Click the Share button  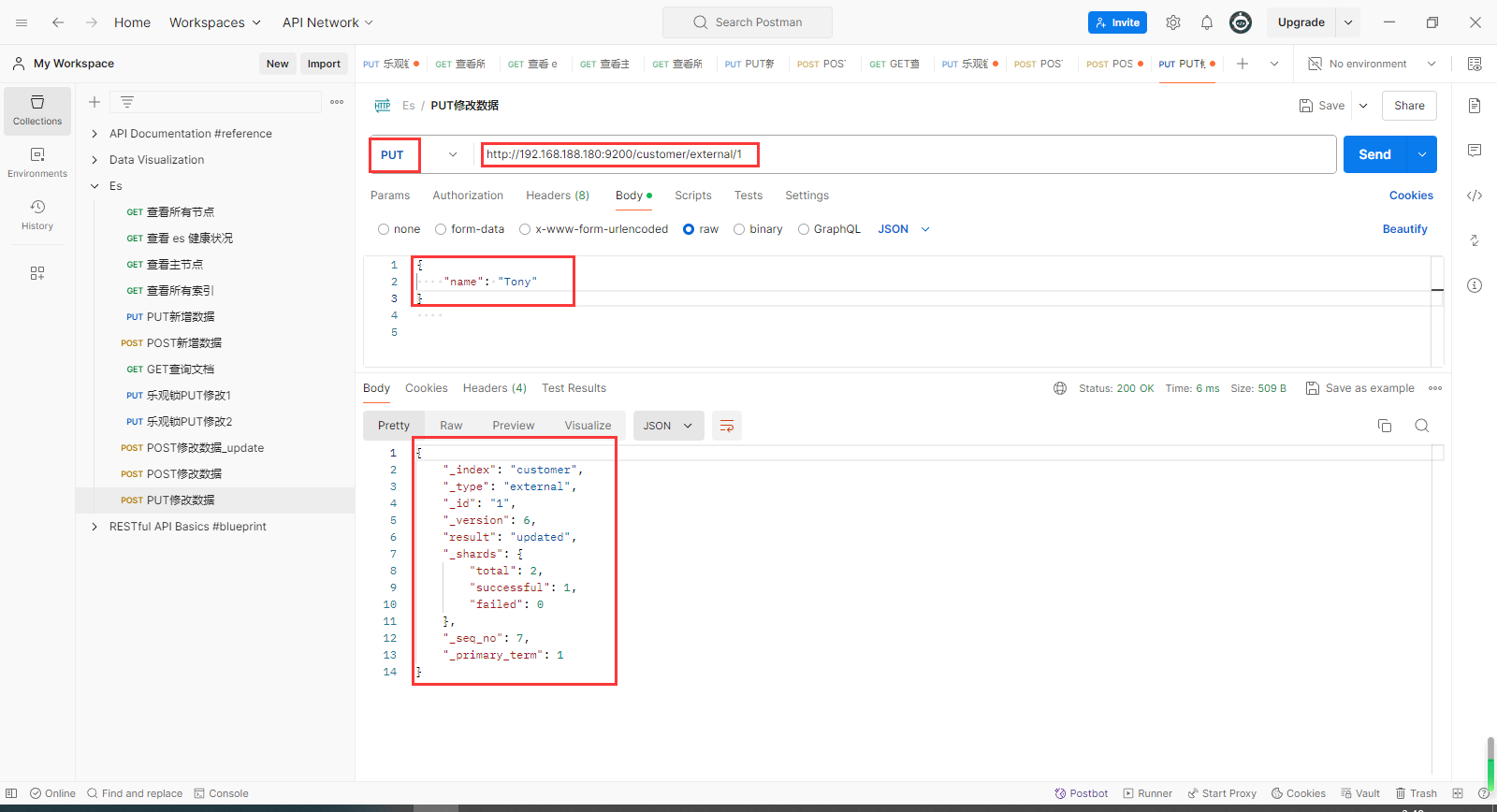pos(1409,106)
